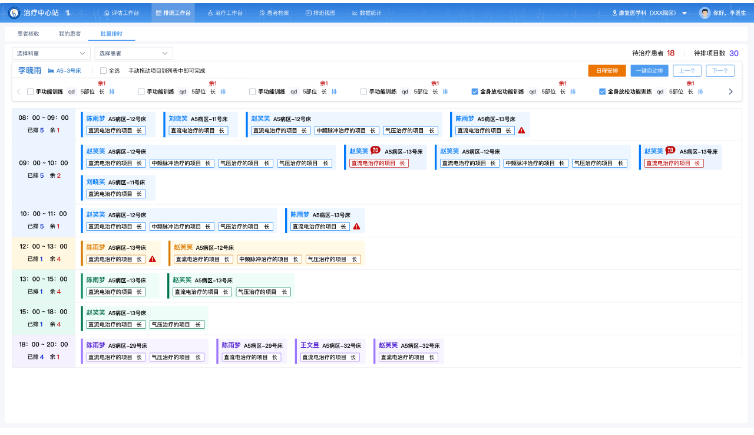Viewport: 754px width, 435px height.
Task: Open the 选择患者 dropdown
Action: [x=133, y=53]
